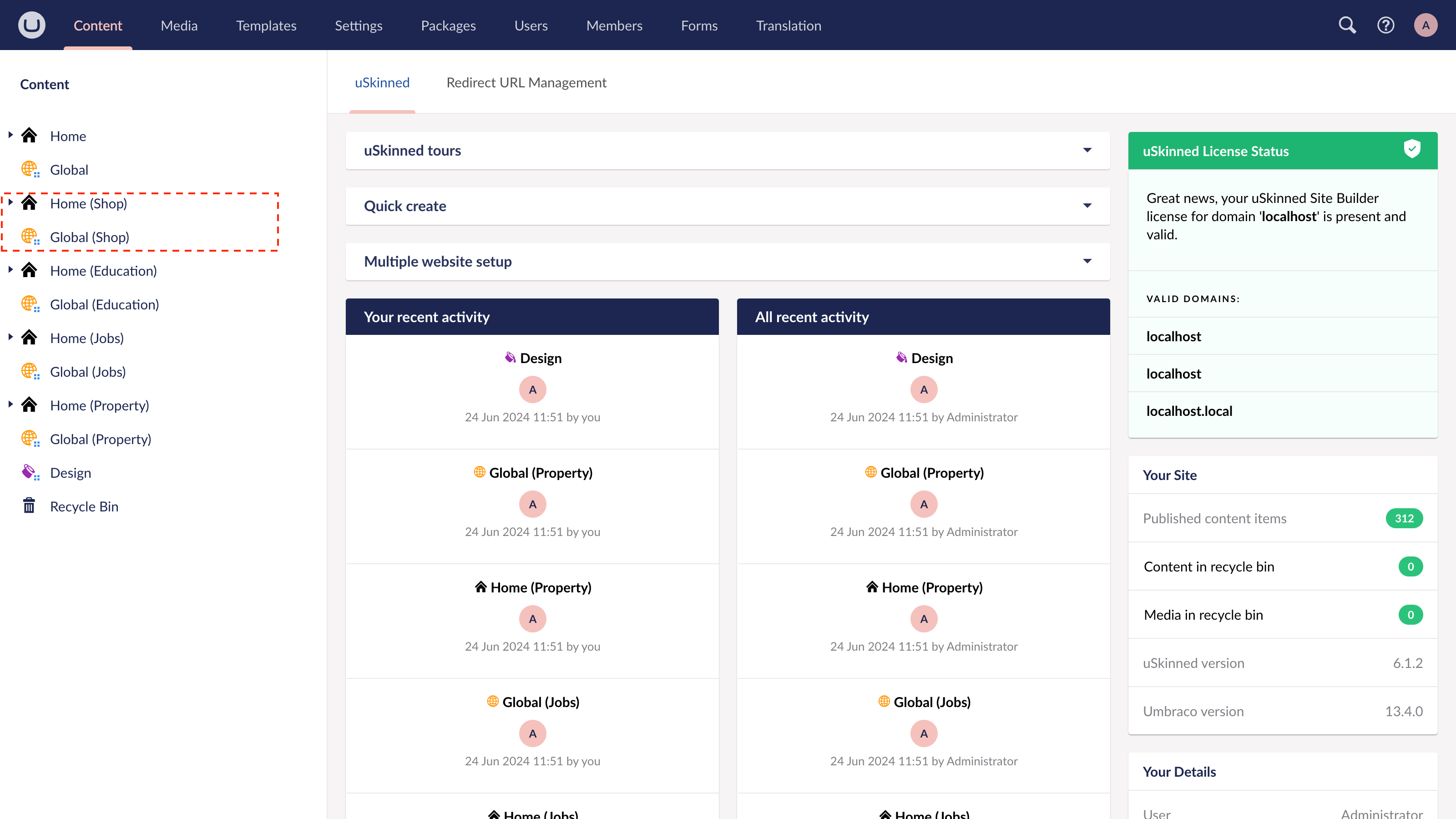Expand the Multiple website setup section

1087,261
